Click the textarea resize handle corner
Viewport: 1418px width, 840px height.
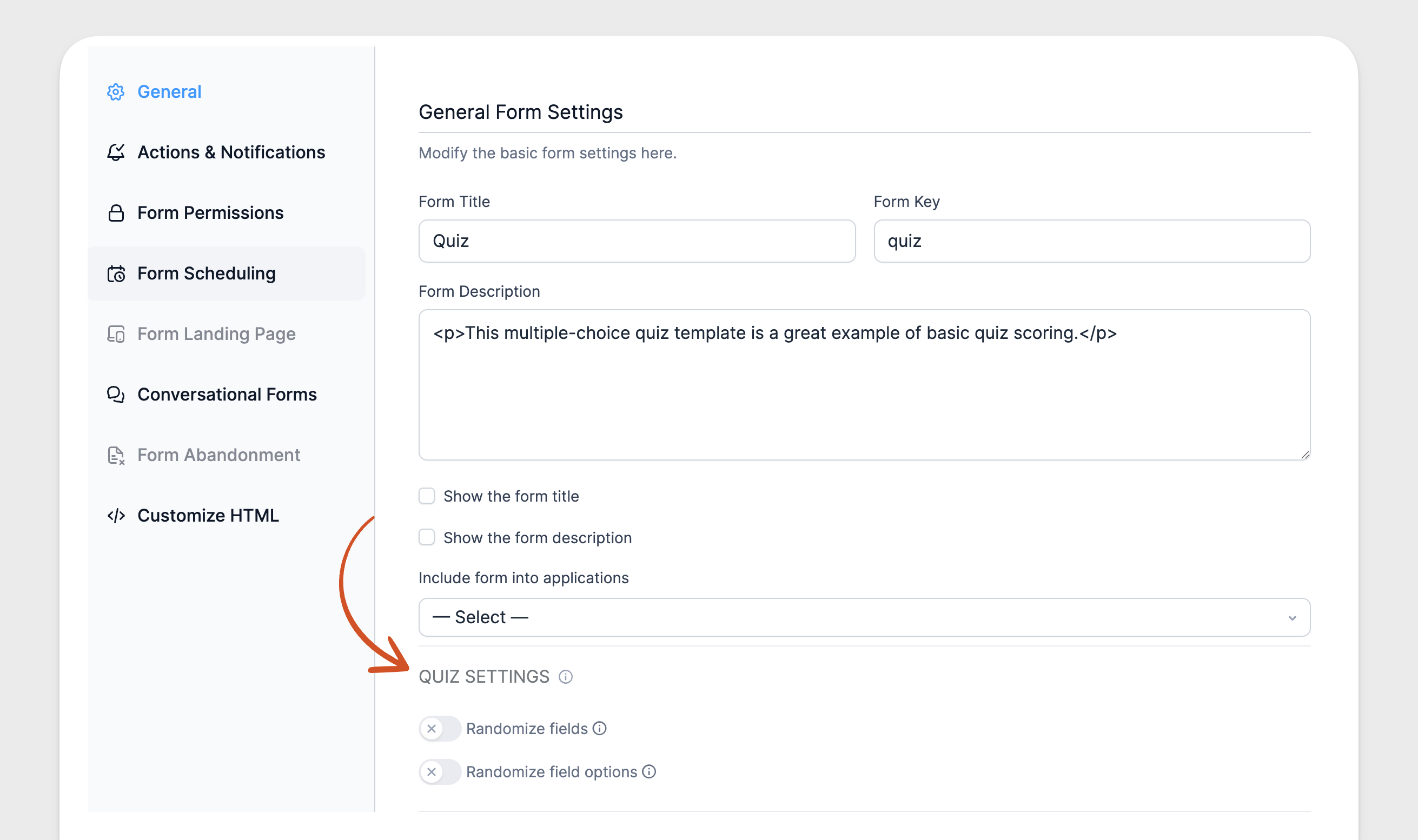(1305, 455)
